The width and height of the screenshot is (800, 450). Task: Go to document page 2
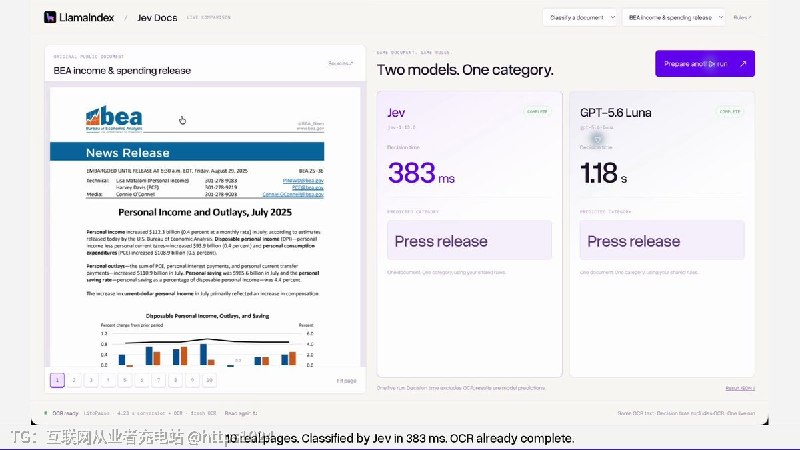74,380
